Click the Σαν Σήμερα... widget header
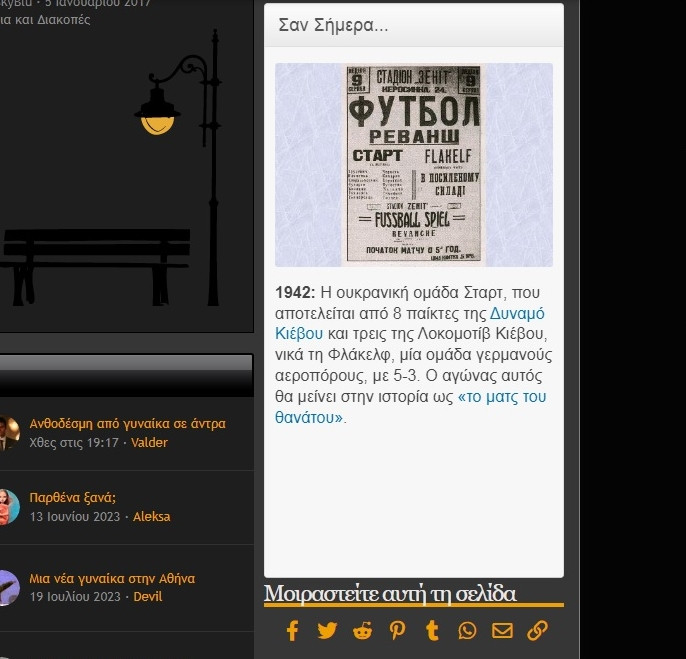 (x=414, y=25)
